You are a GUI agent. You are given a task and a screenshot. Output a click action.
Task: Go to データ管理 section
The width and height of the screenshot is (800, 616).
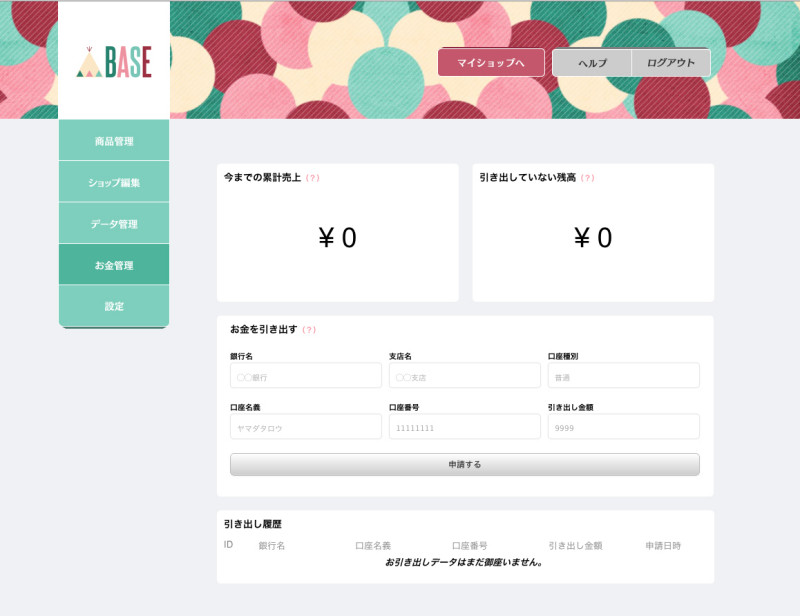(114, 224)
